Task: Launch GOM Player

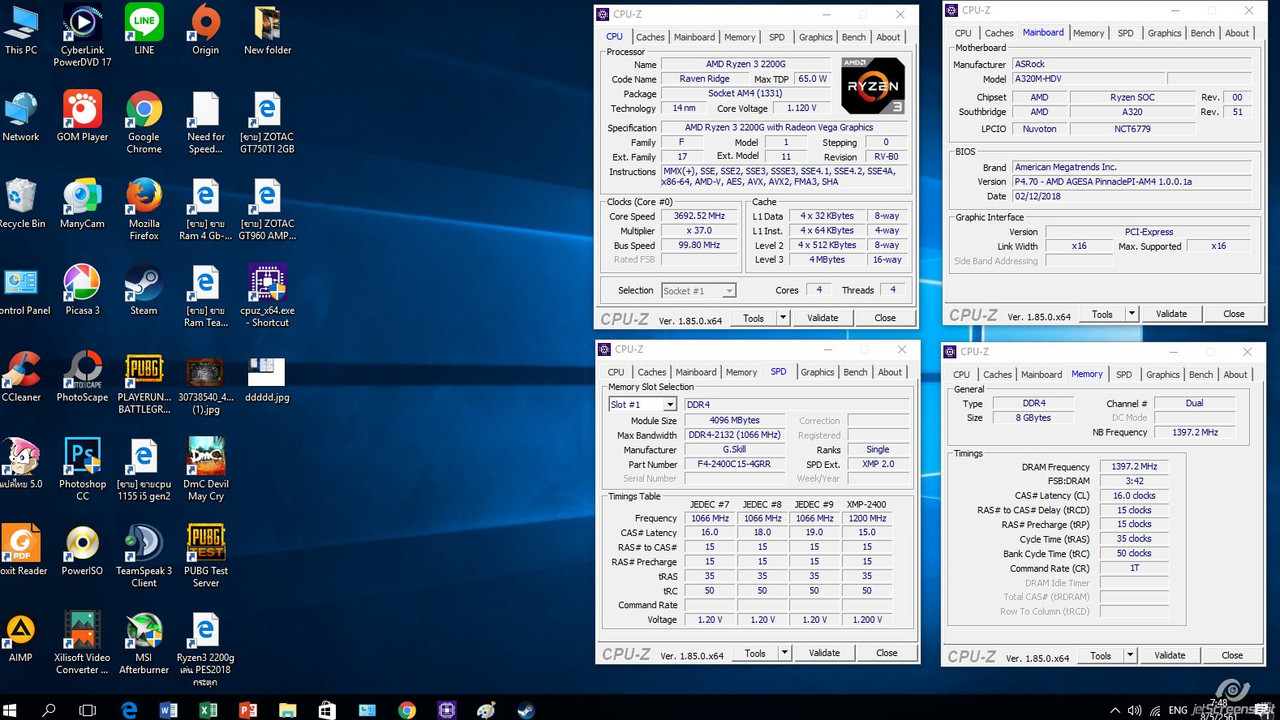Action: tap(82, 110)
